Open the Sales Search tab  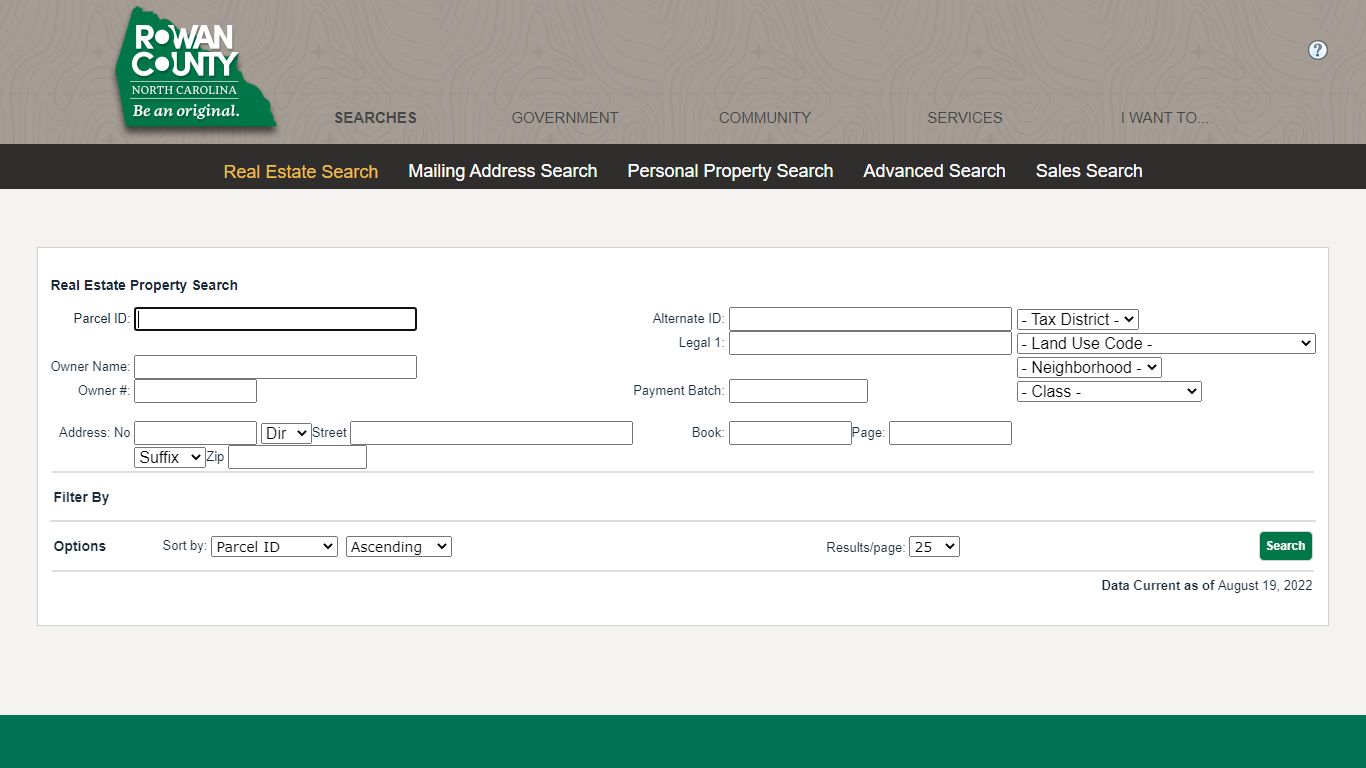pos(1089,171)
